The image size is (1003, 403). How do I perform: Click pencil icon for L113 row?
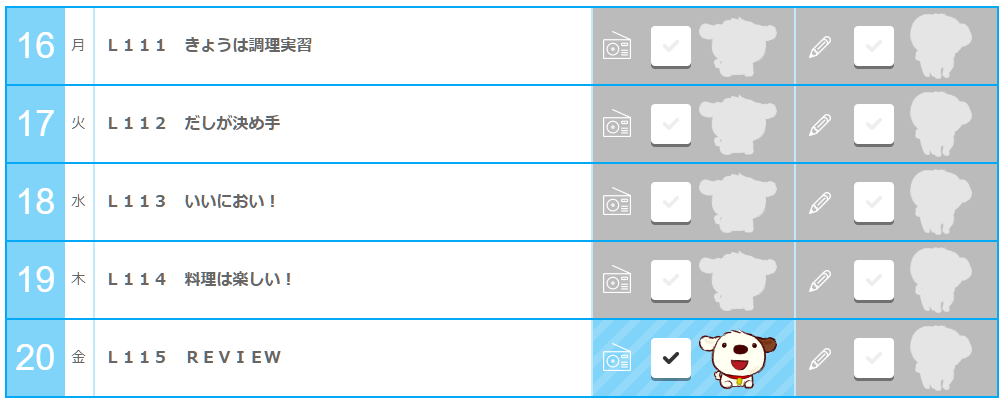pyautogui.click(x=820, y=202)
